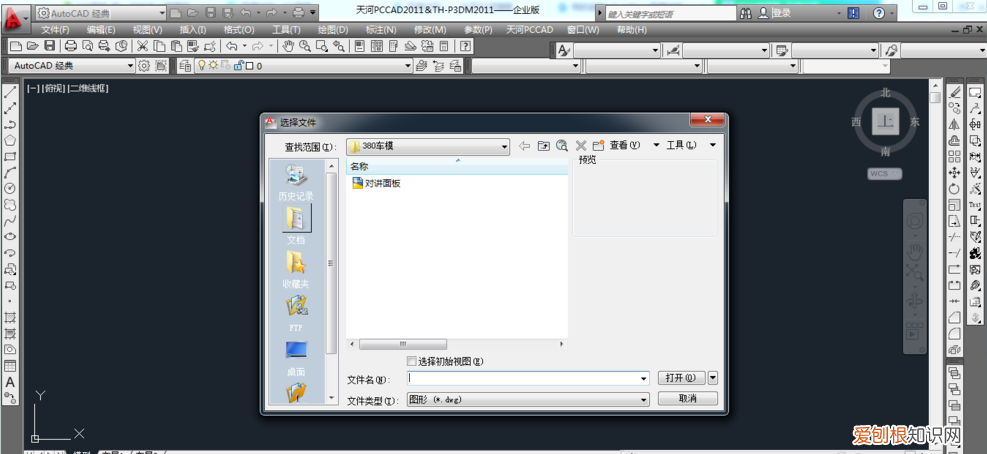Select the 对讲面板 file in the list

(376, 183)
